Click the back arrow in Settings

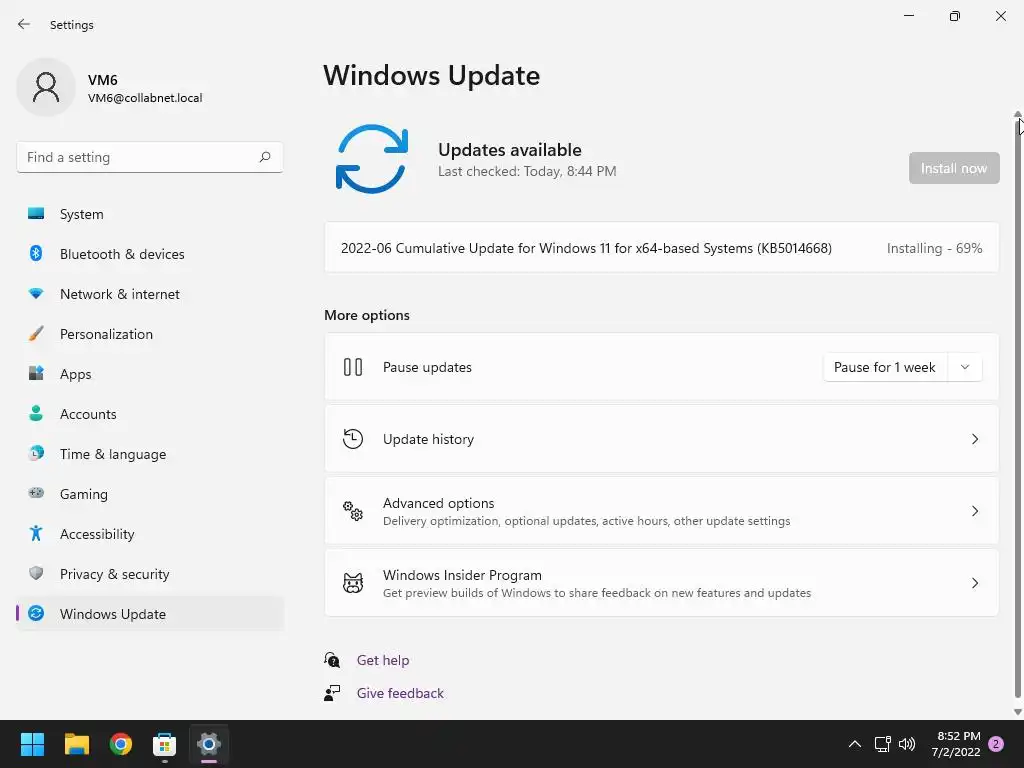[24, 24]
